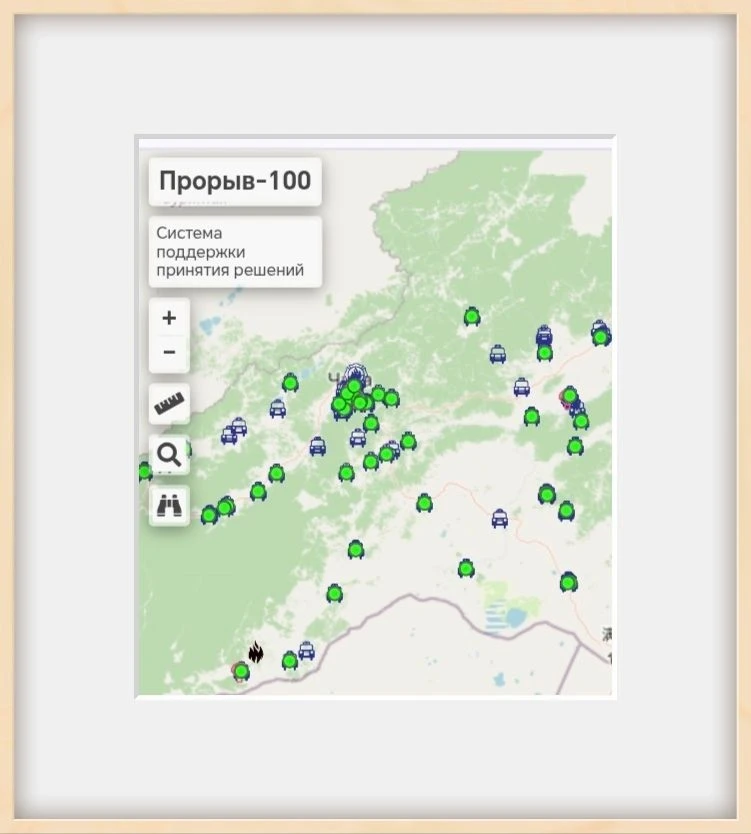This screenshot has height=834, width=751.
Task: Select the blue car marker beside the fire icon
Action: tap(307, 651)
